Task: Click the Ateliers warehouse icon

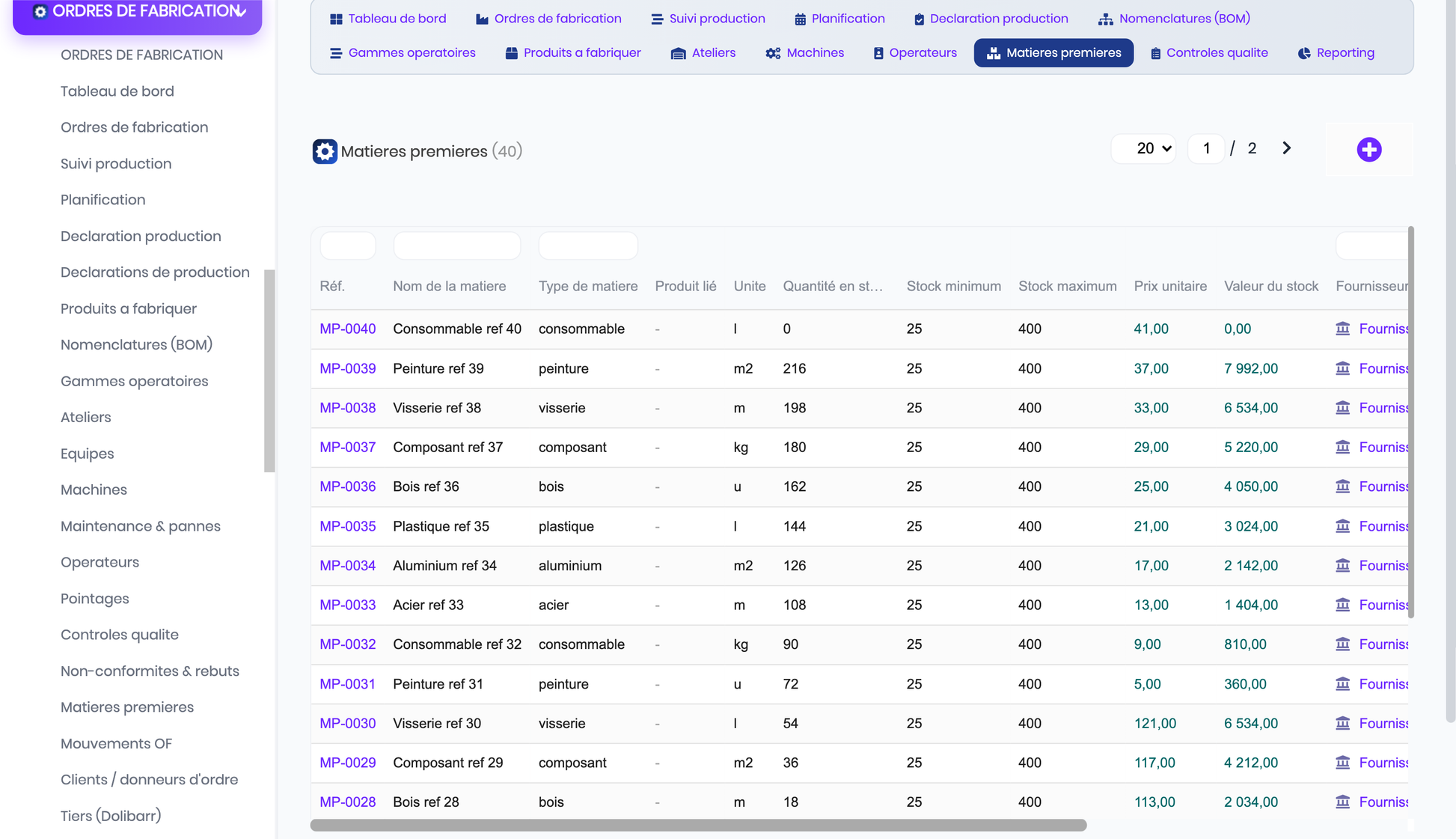Action: click(x=678, y=53)
